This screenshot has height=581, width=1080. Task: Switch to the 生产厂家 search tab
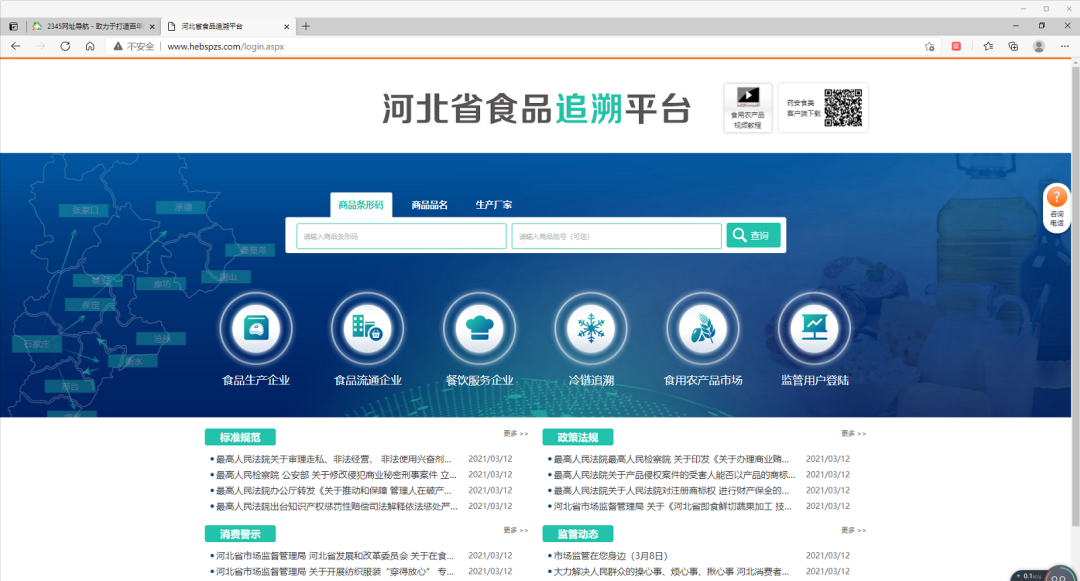[x=493, y=205]
